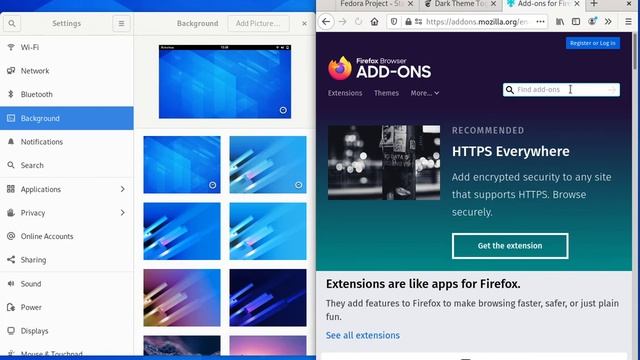Click the Find add-ons search field

[x=561, y=90]
